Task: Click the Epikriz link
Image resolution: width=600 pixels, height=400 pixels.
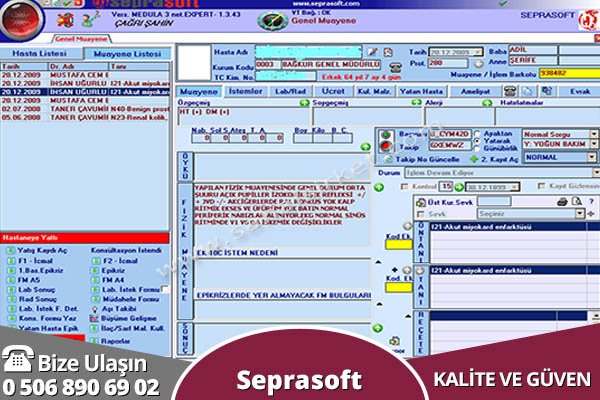Action: point(113,270)
